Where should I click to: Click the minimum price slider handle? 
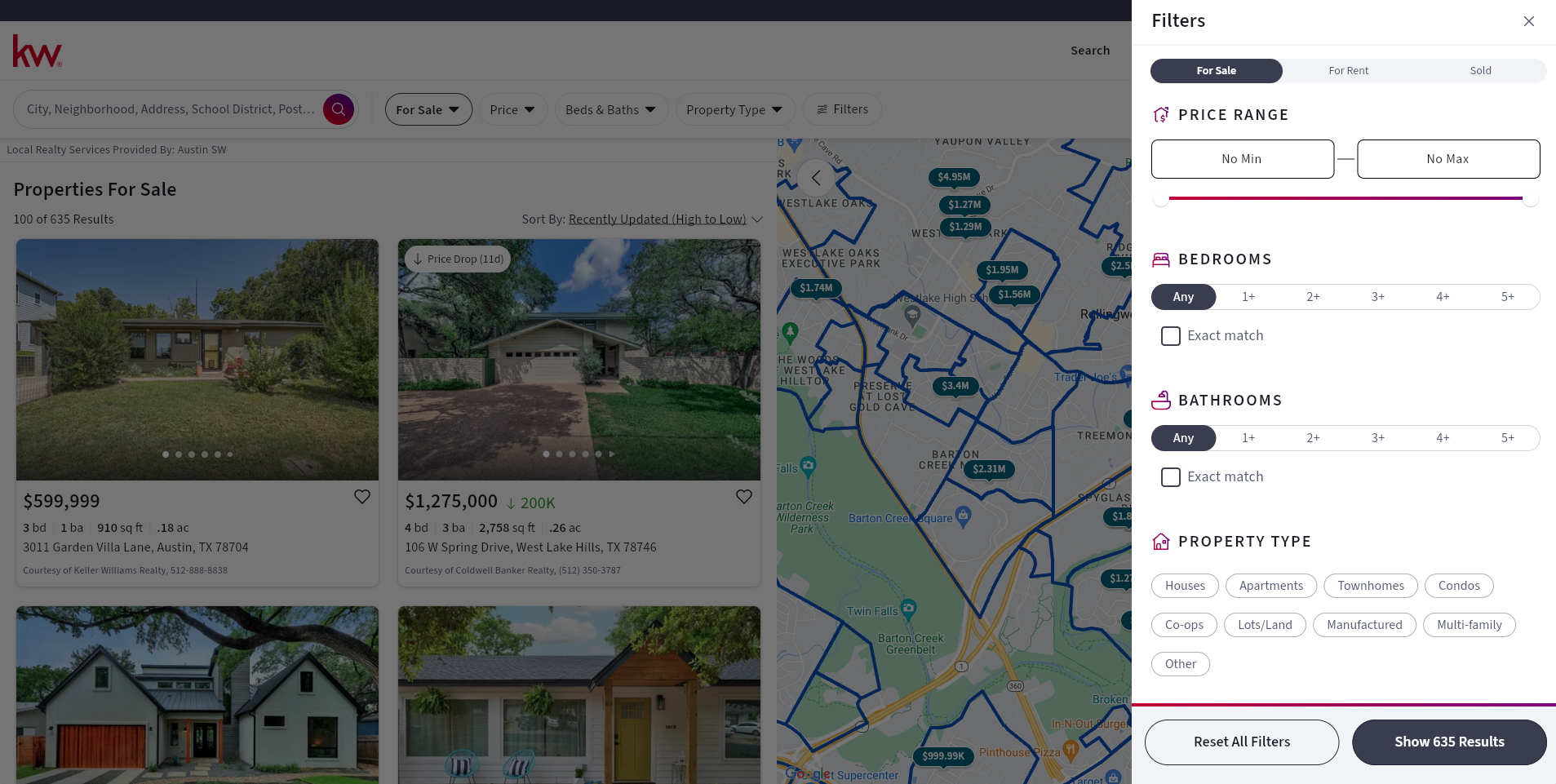click(1160, 198)
